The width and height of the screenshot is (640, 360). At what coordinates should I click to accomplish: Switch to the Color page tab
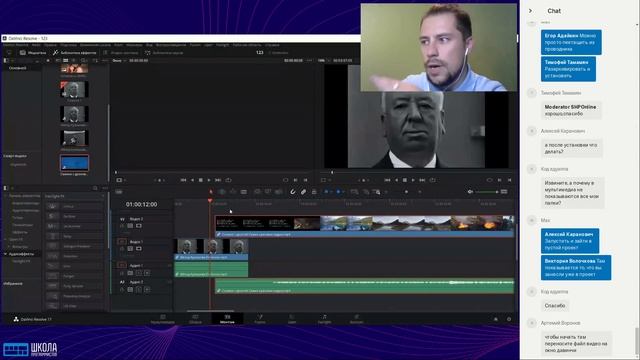tap(292, 319)
